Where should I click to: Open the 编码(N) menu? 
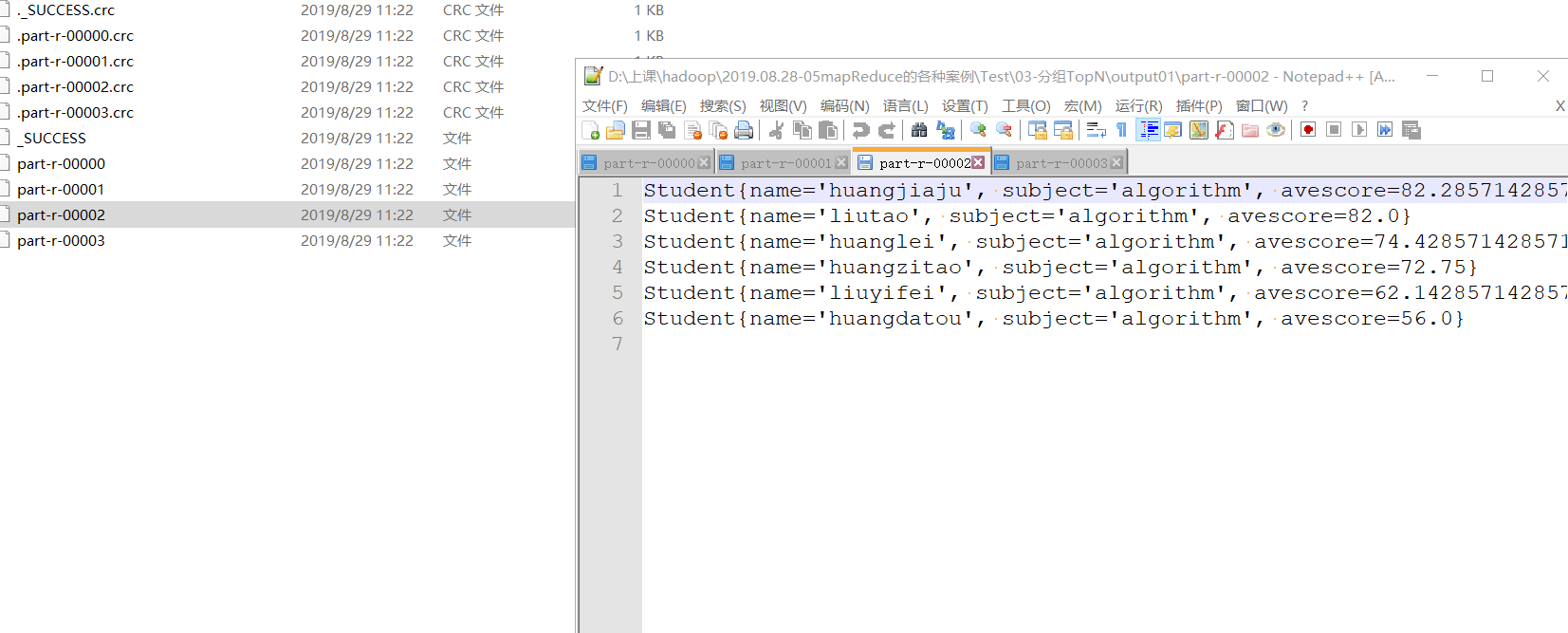pyautogui.click(x=844, y=105)
